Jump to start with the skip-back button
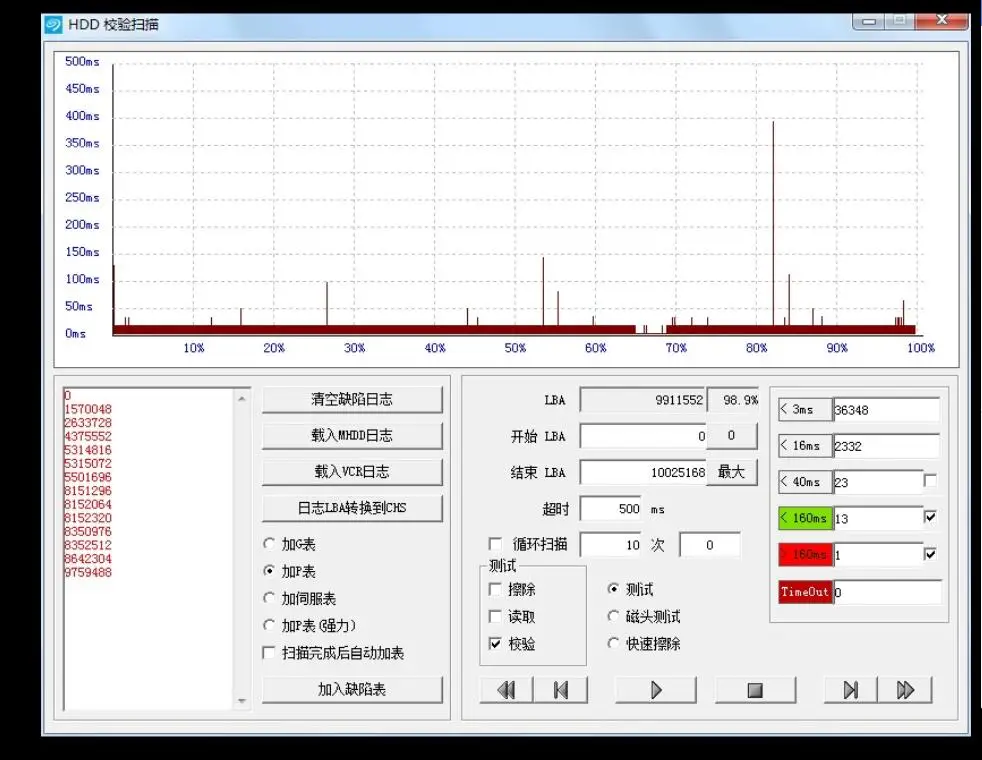 561,690
